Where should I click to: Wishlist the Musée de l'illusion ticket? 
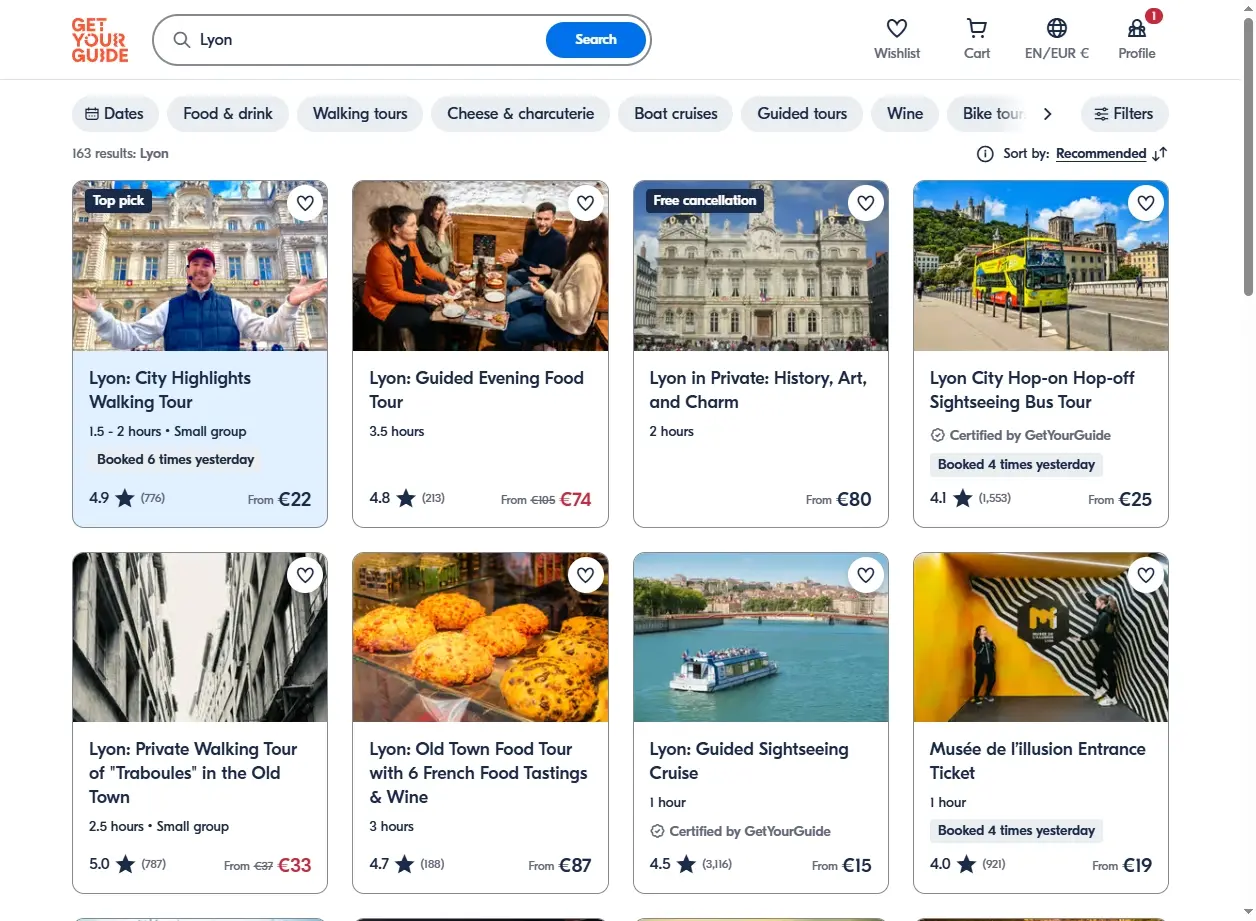coord(1146,575)
